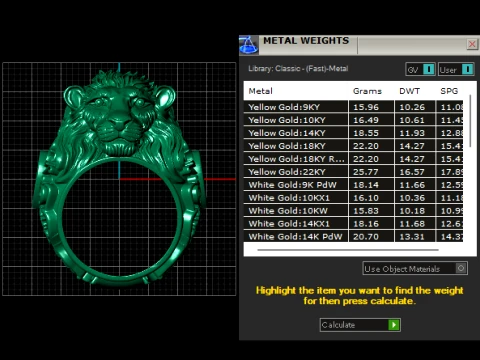Click the horizontal scrollbar below metals table
480x360 pixels.
pos(348,249)
